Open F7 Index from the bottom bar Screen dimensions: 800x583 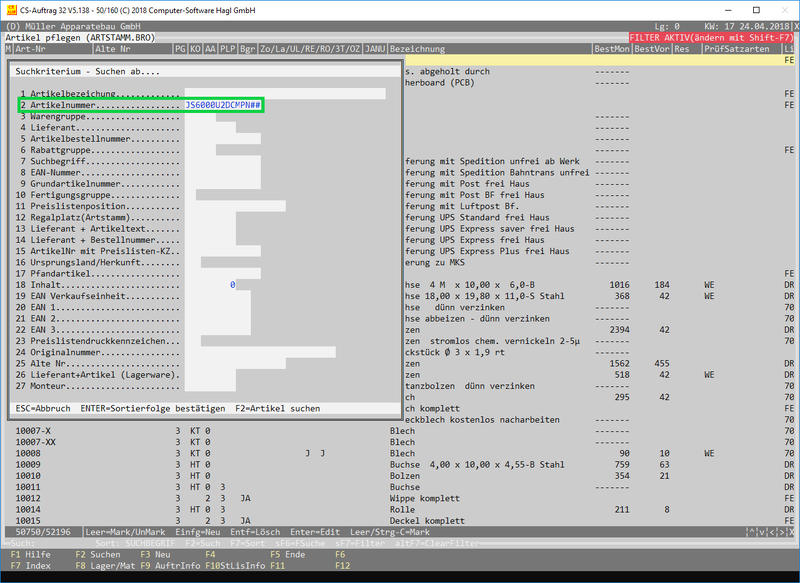point(31,566)
